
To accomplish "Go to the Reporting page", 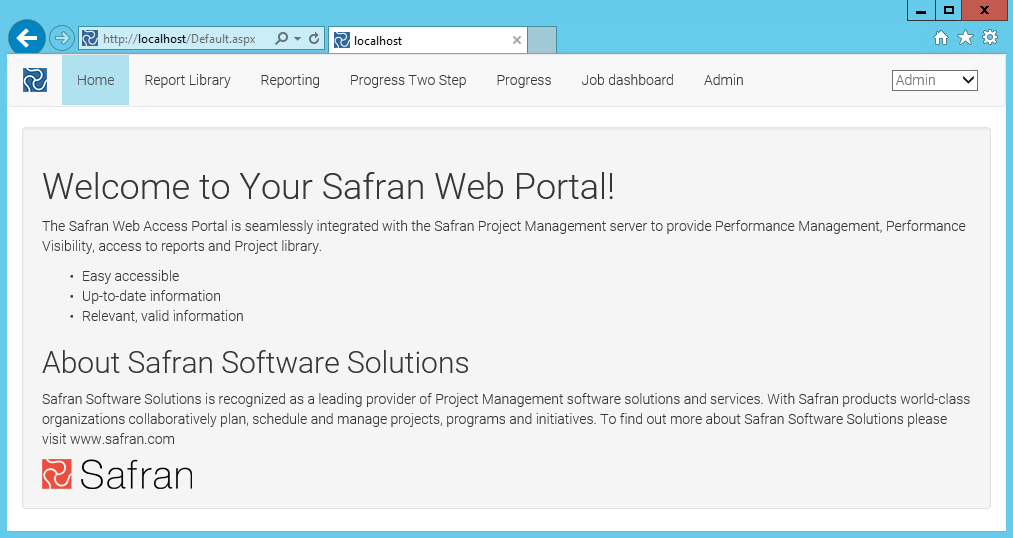I will click(x=290, y=80).
